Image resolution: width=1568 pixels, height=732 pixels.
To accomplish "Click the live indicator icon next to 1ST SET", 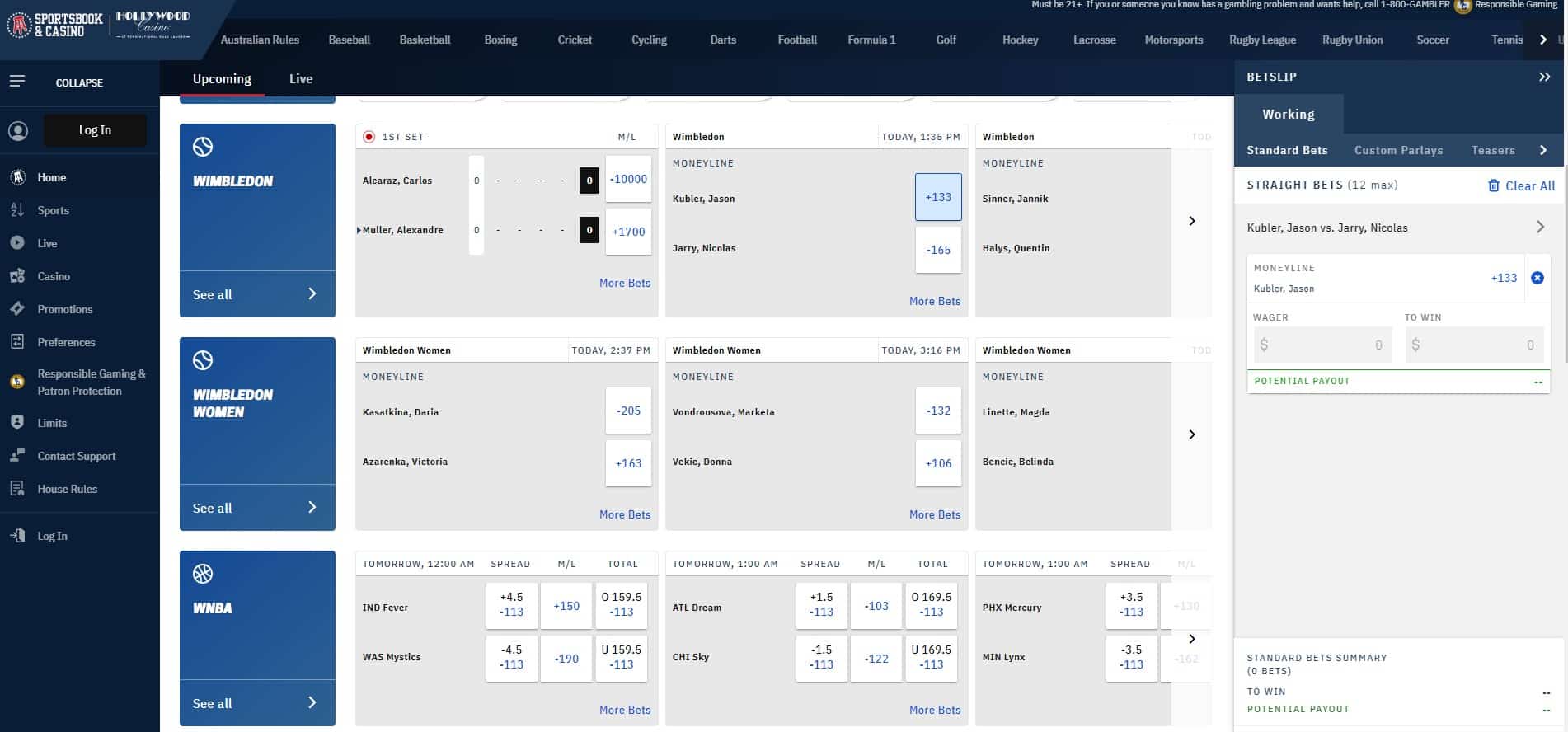I will [x=369, y=137].
